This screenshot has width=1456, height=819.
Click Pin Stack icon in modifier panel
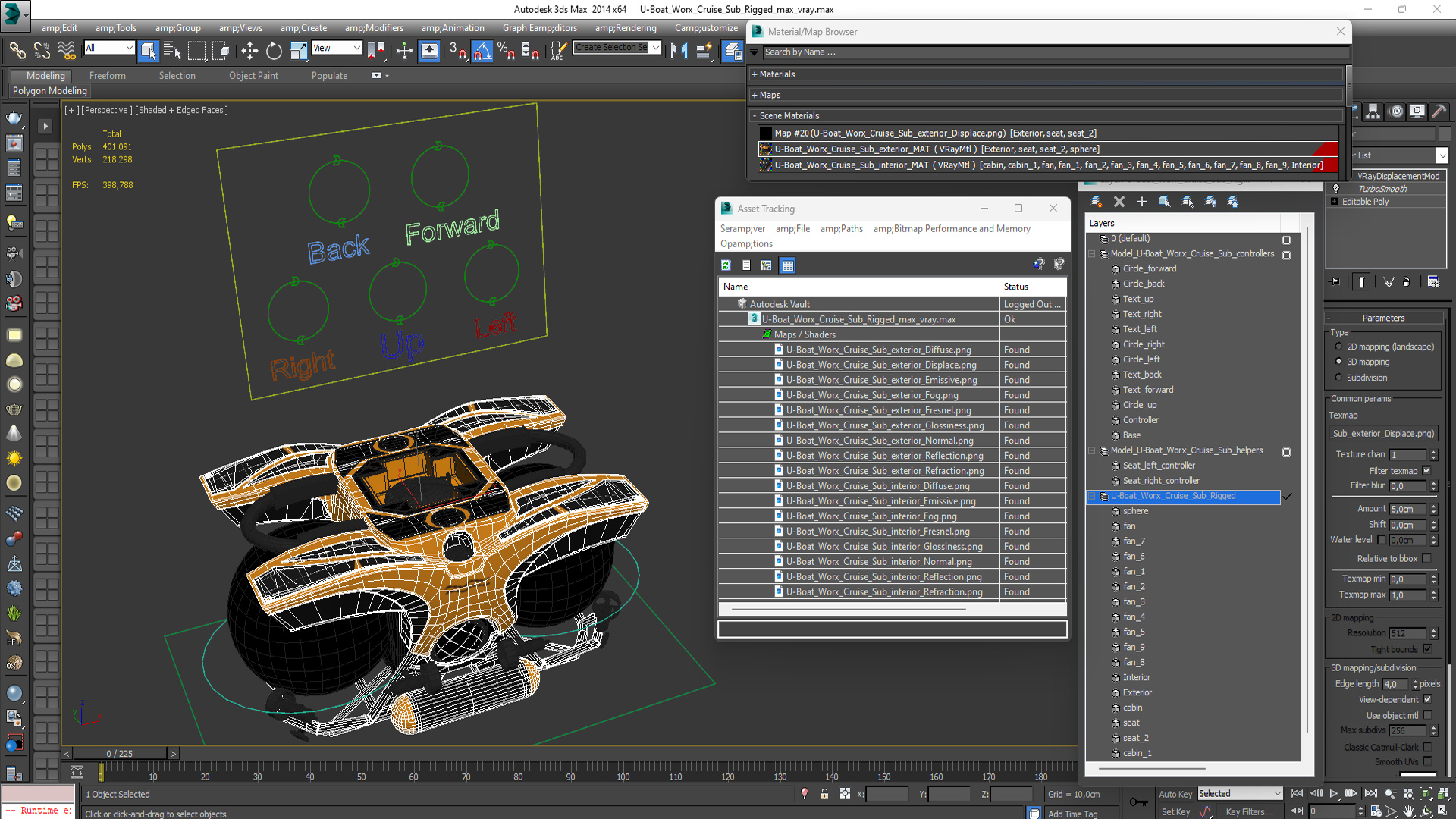tap(1335, 282)
